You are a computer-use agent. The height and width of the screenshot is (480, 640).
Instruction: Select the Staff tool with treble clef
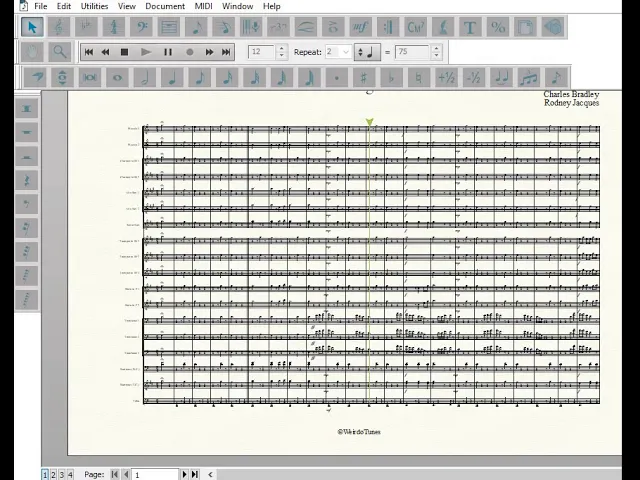[x=59, y=27]
